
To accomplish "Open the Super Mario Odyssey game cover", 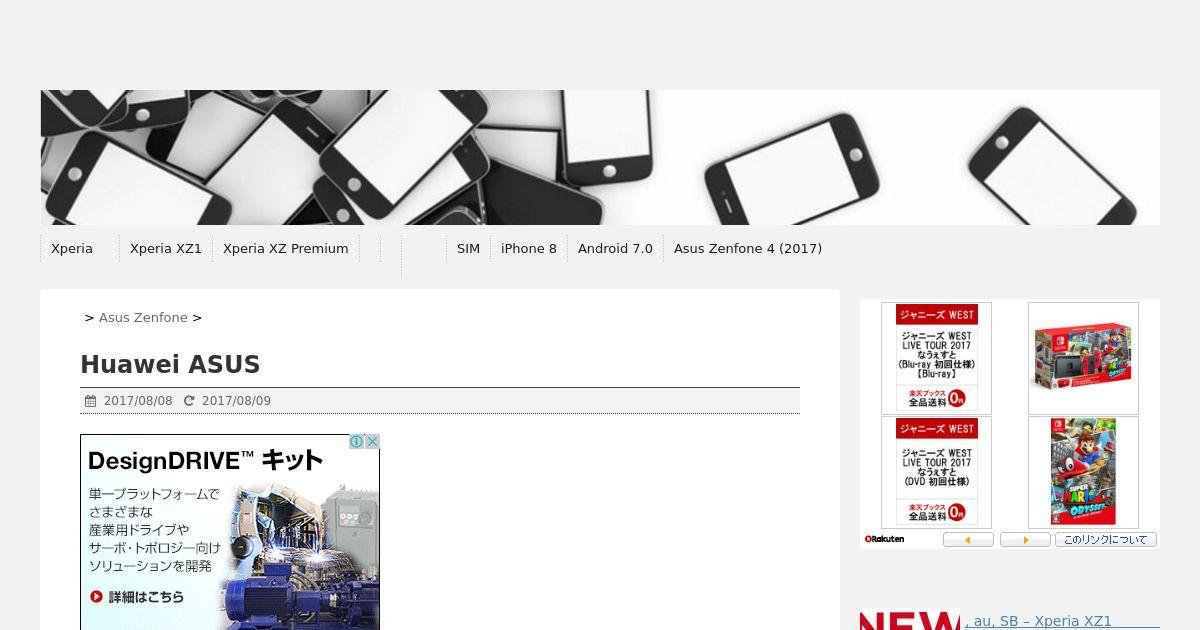I will click(x=1083, y=472).
